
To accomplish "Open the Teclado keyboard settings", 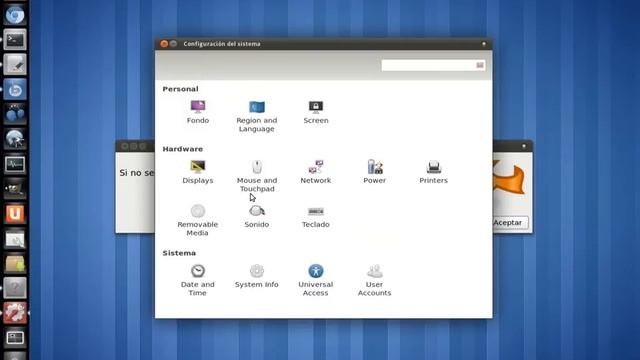I will point(316,216).
